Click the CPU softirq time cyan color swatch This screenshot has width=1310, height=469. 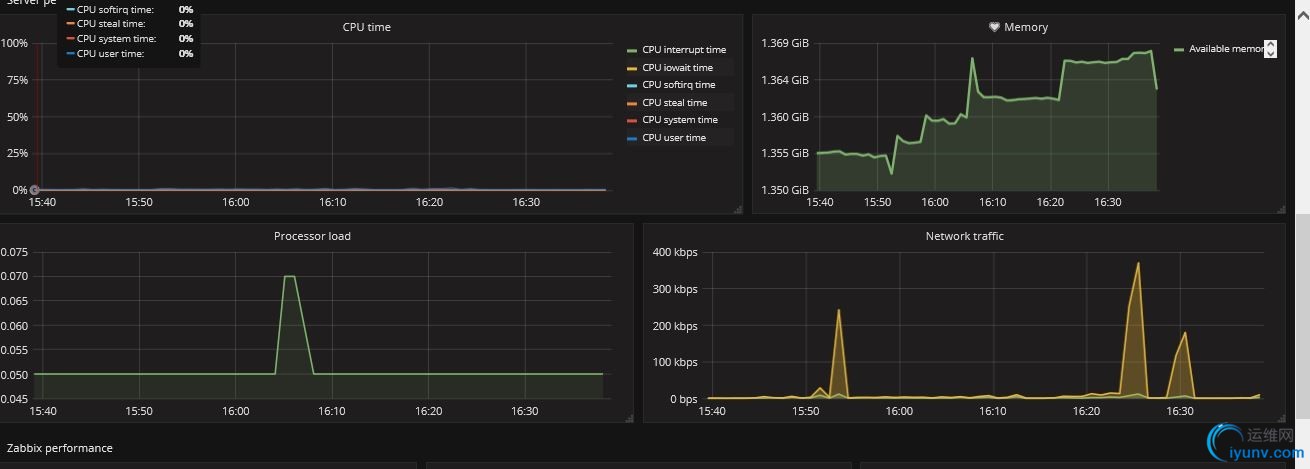tap(632, 85)
